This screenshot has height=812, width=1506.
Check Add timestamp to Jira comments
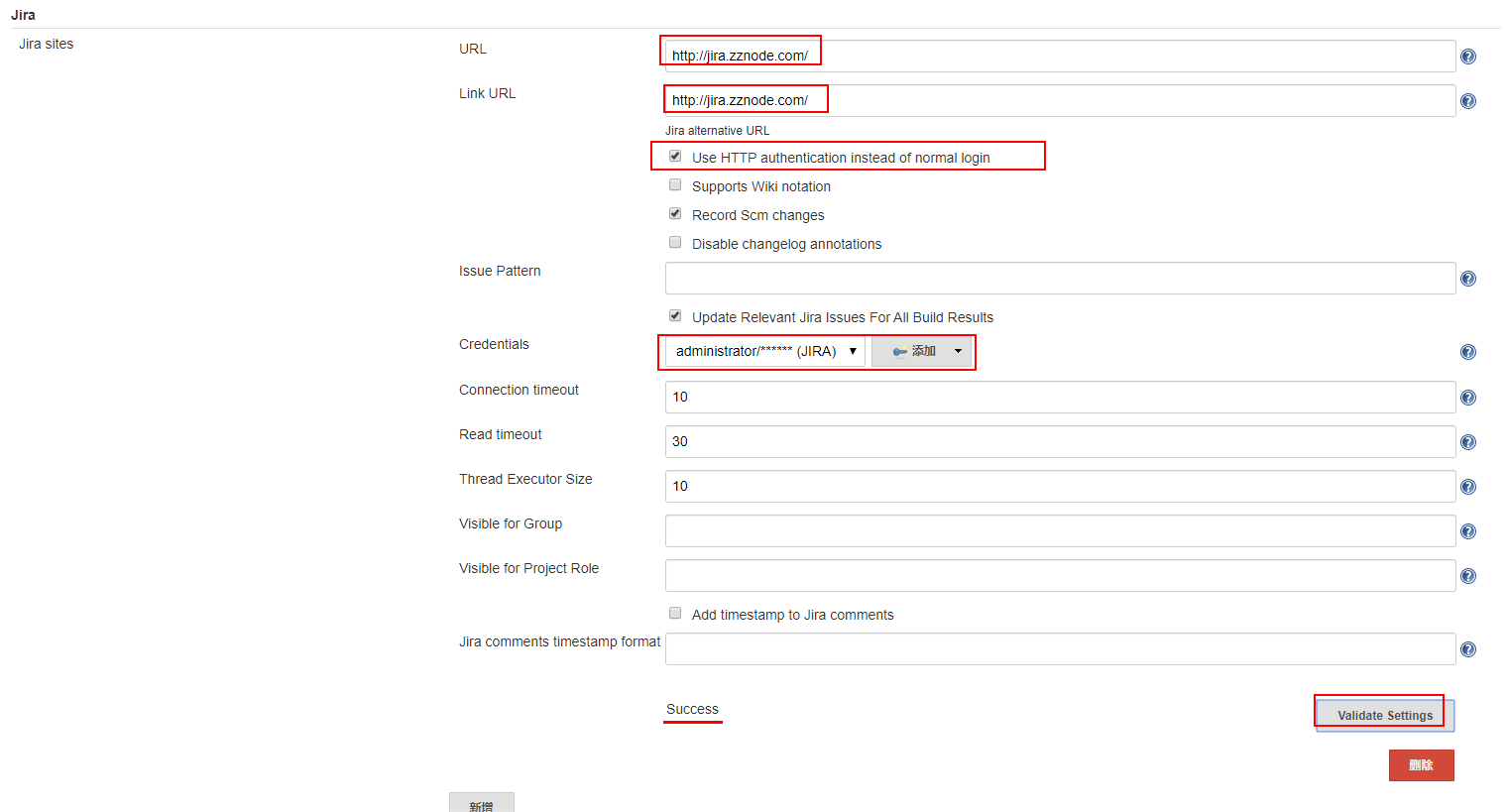[675, 614]
